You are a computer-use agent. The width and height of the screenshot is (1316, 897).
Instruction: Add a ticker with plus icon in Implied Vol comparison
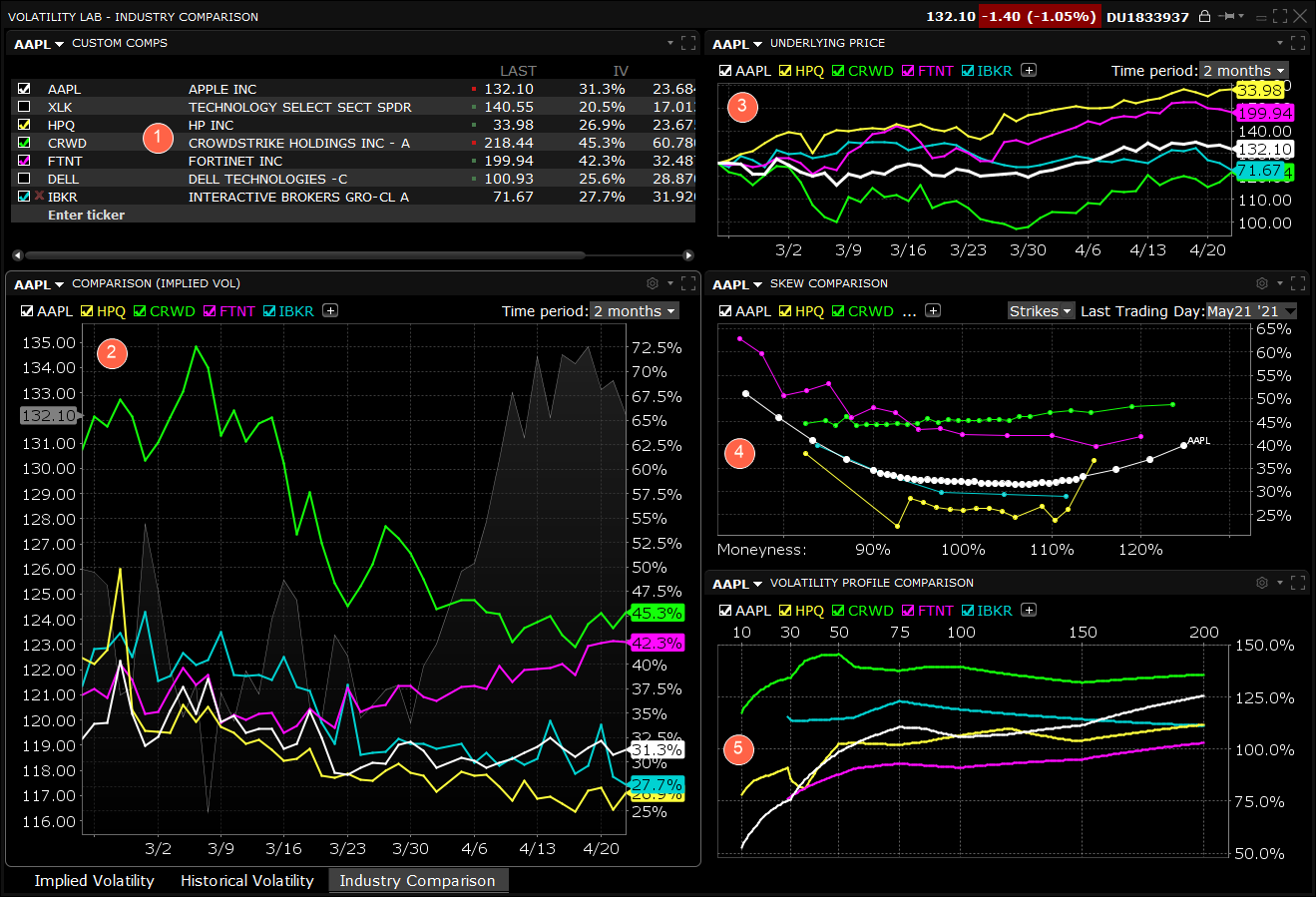(331, 311)
